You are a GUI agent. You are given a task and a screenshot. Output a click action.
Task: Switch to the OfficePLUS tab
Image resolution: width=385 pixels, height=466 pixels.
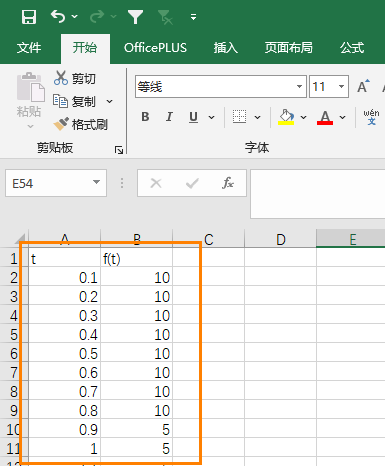155,48
